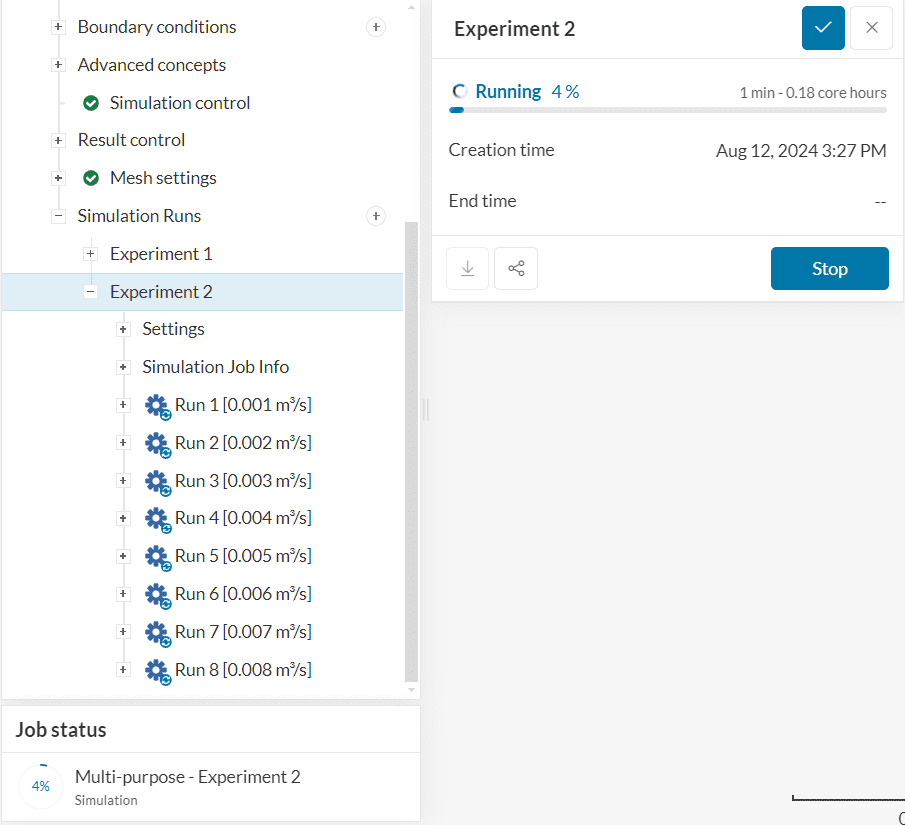Image resolution: width=905 pixels, height=825 pixels.
Task: Click the gear icon beside Run 8
Action: [x=157, y=670]
